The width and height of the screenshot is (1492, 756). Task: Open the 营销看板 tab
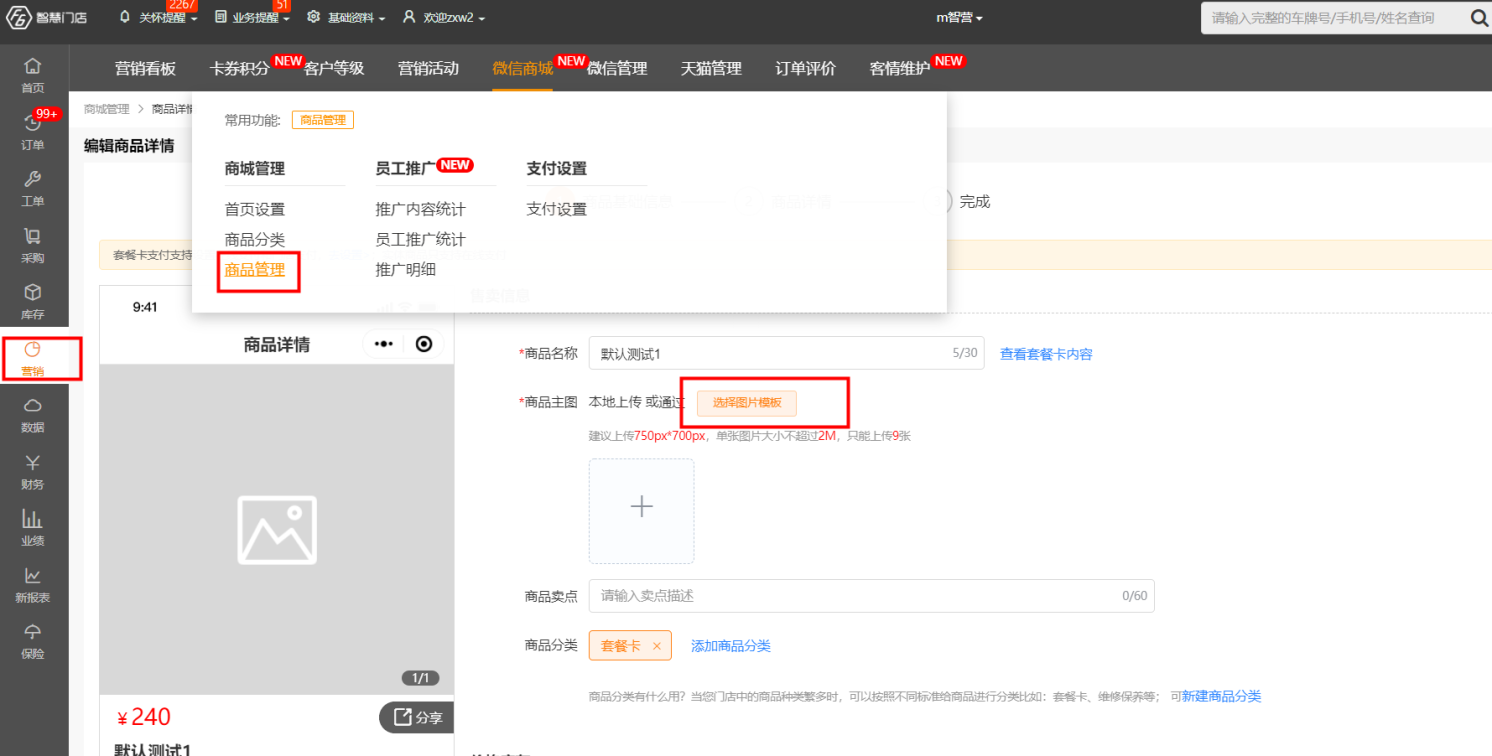pyautogui.click(x=145, y=68)
